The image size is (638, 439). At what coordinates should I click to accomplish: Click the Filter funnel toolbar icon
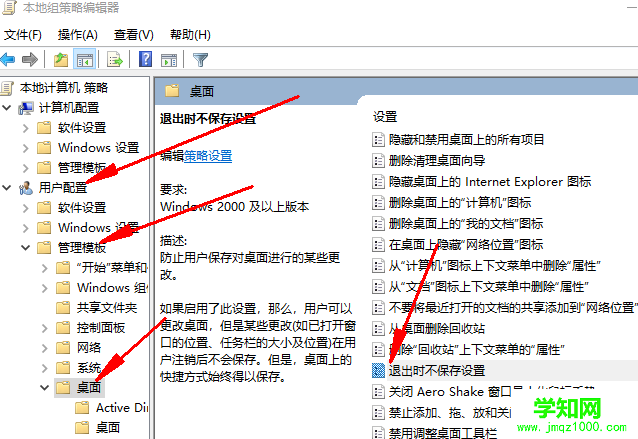tap(200, 60)
